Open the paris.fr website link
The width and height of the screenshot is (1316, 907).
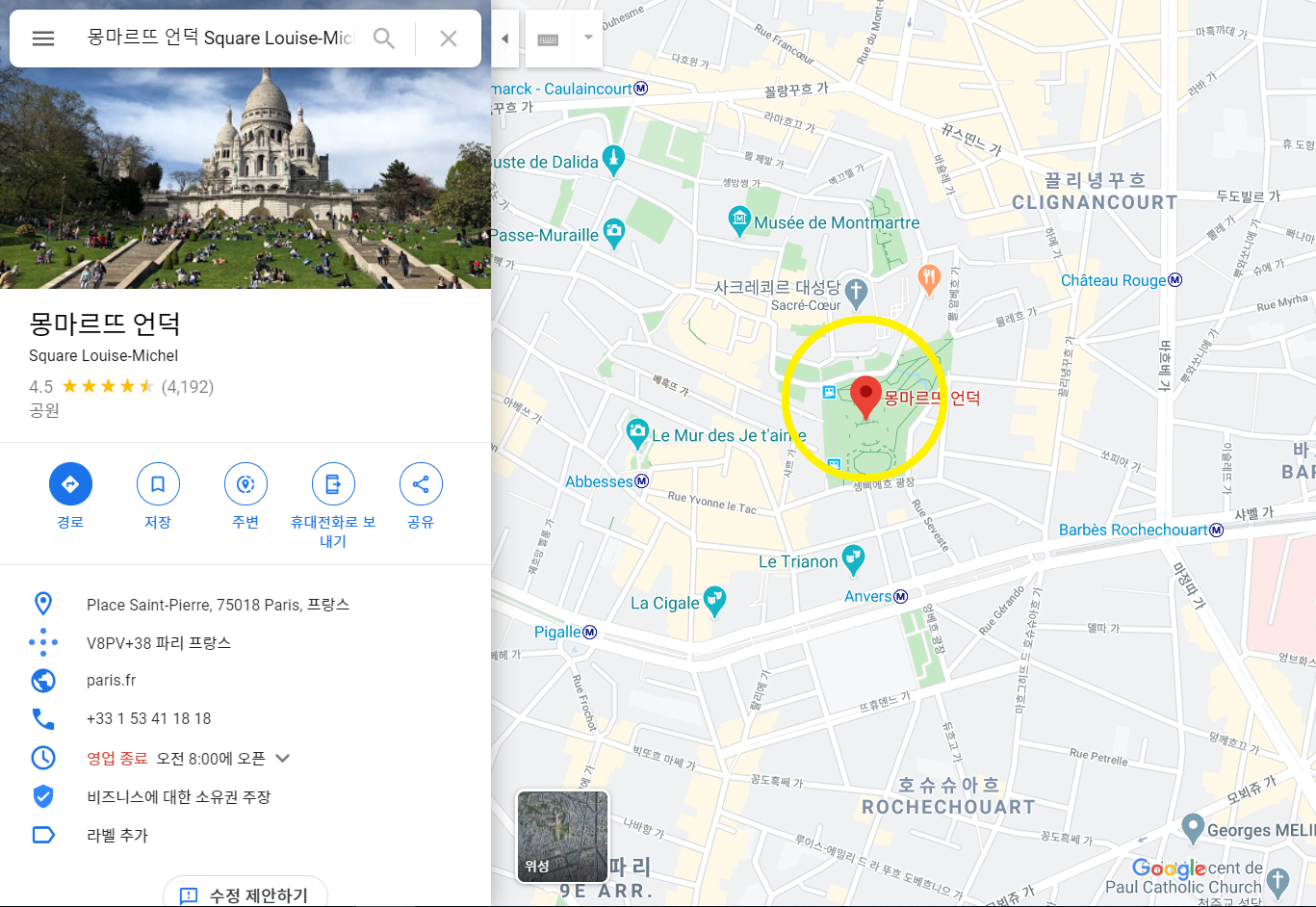111,681
